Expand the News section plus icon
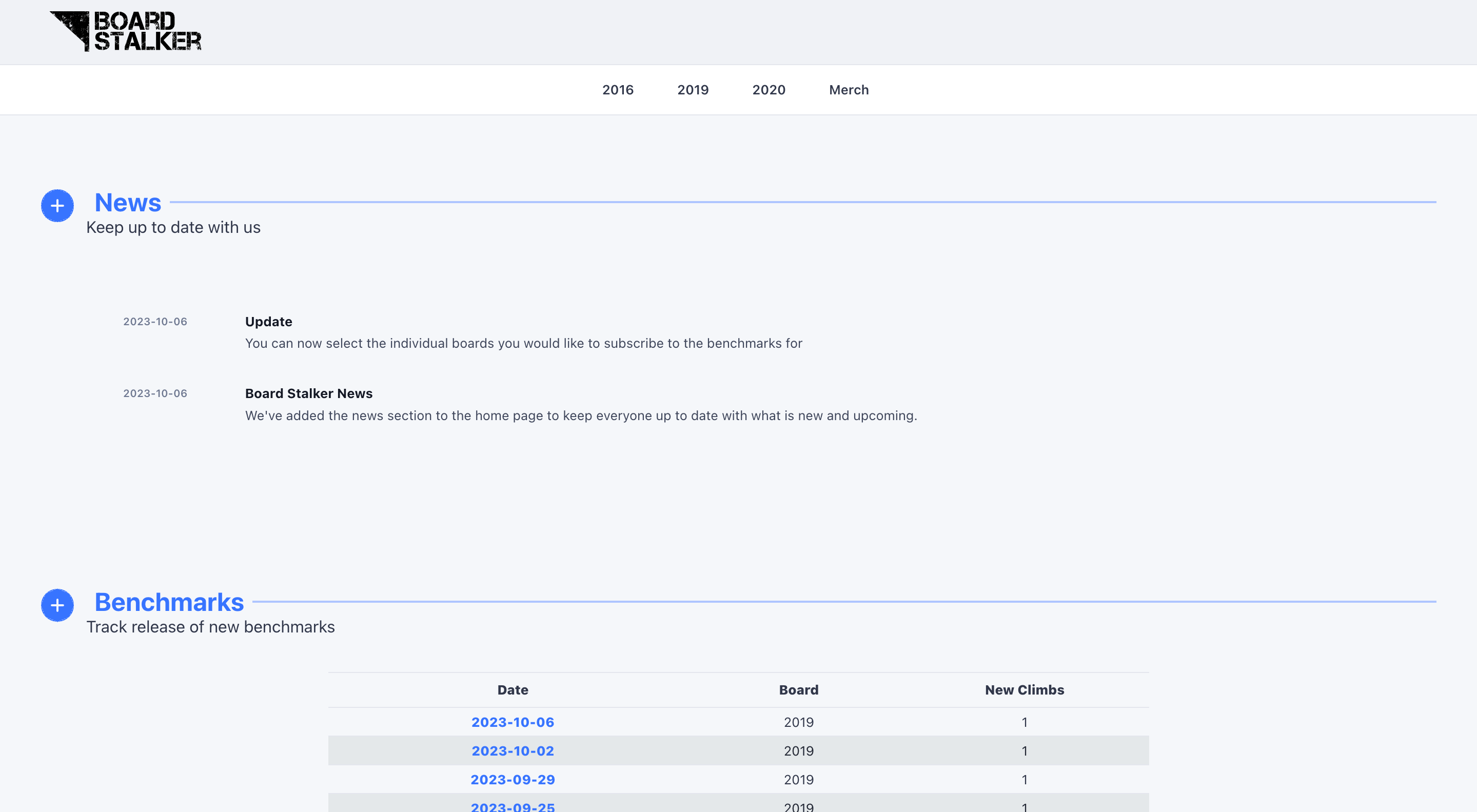Screen dimensions: 1477x812 [57, 205]
